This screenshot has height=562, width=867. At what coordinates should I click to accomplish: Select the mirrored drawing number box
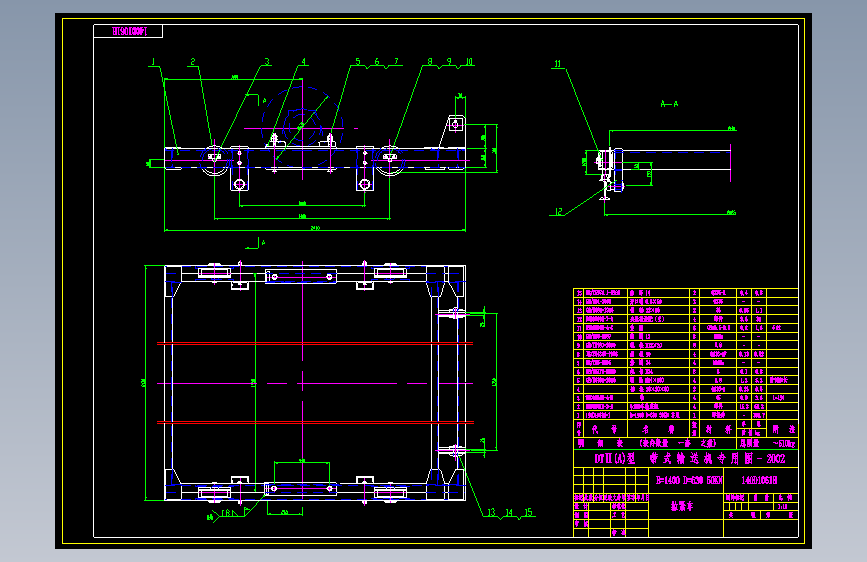coord(128,31)
